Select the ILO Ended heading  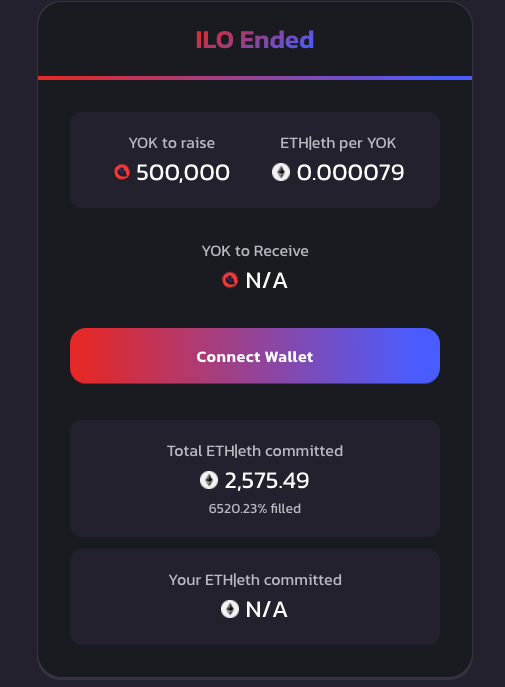pos(255,40)
